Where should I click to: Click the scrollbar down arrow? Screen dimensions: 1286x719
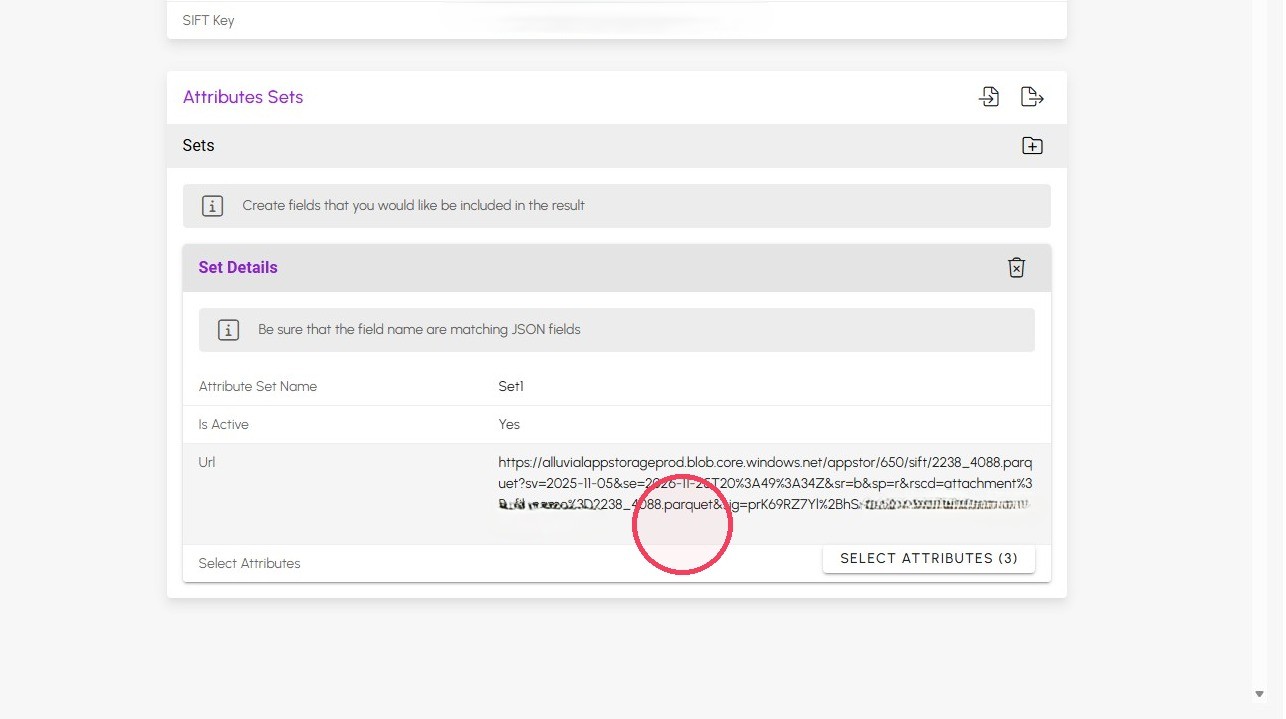tap(1259, 694)
